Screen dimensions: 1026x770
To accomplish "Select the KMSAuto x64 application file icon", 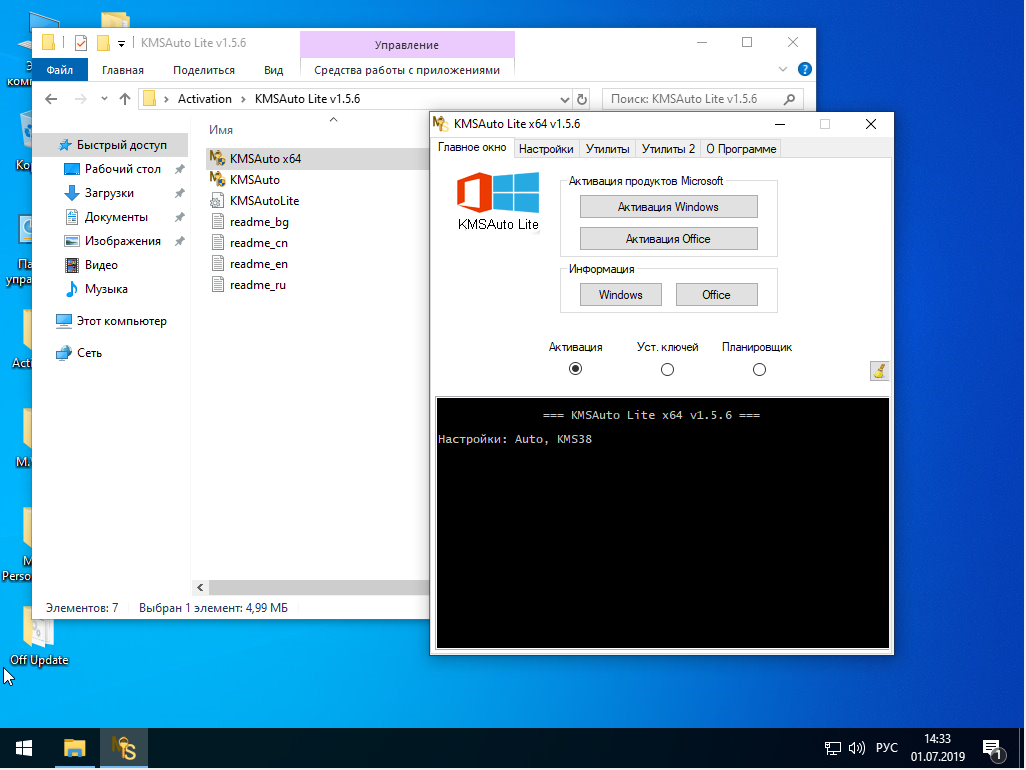I will 217,158.
